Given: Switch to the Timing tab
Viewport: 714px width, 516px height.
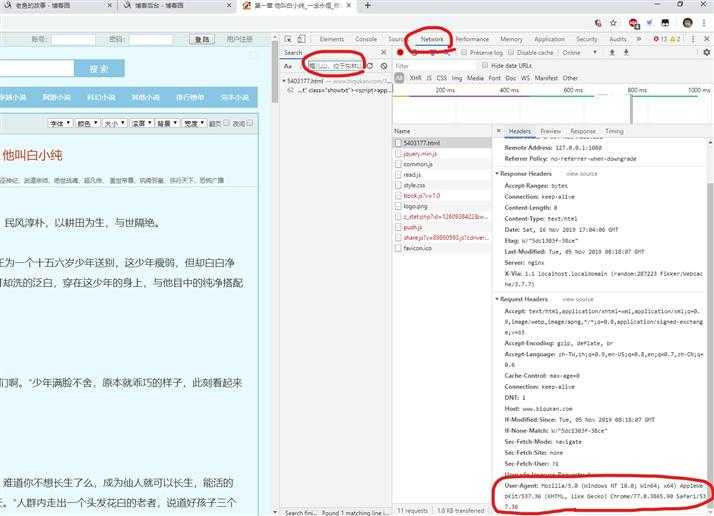Looking at the screenshot, I should [x=614, y=131].
